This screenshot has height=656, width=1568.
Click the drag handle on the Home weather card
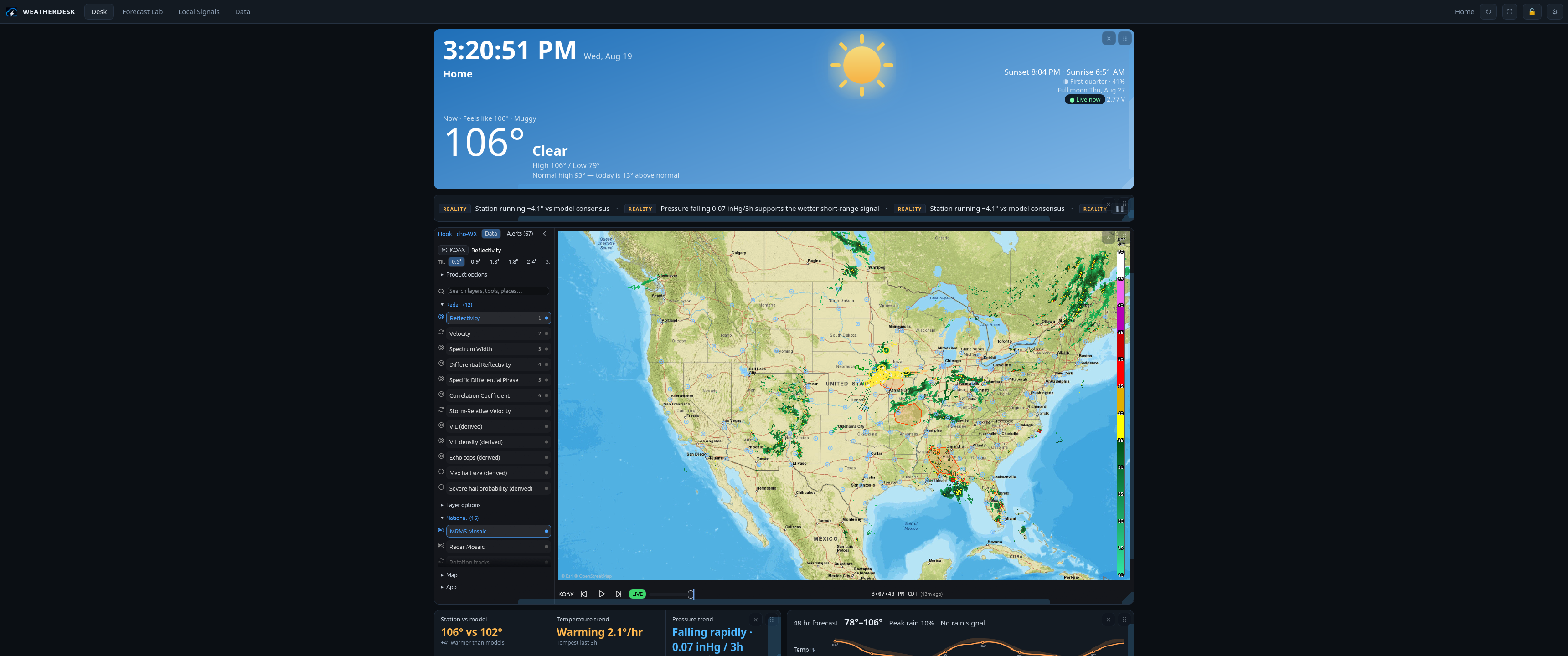[x=1125, y=38]
